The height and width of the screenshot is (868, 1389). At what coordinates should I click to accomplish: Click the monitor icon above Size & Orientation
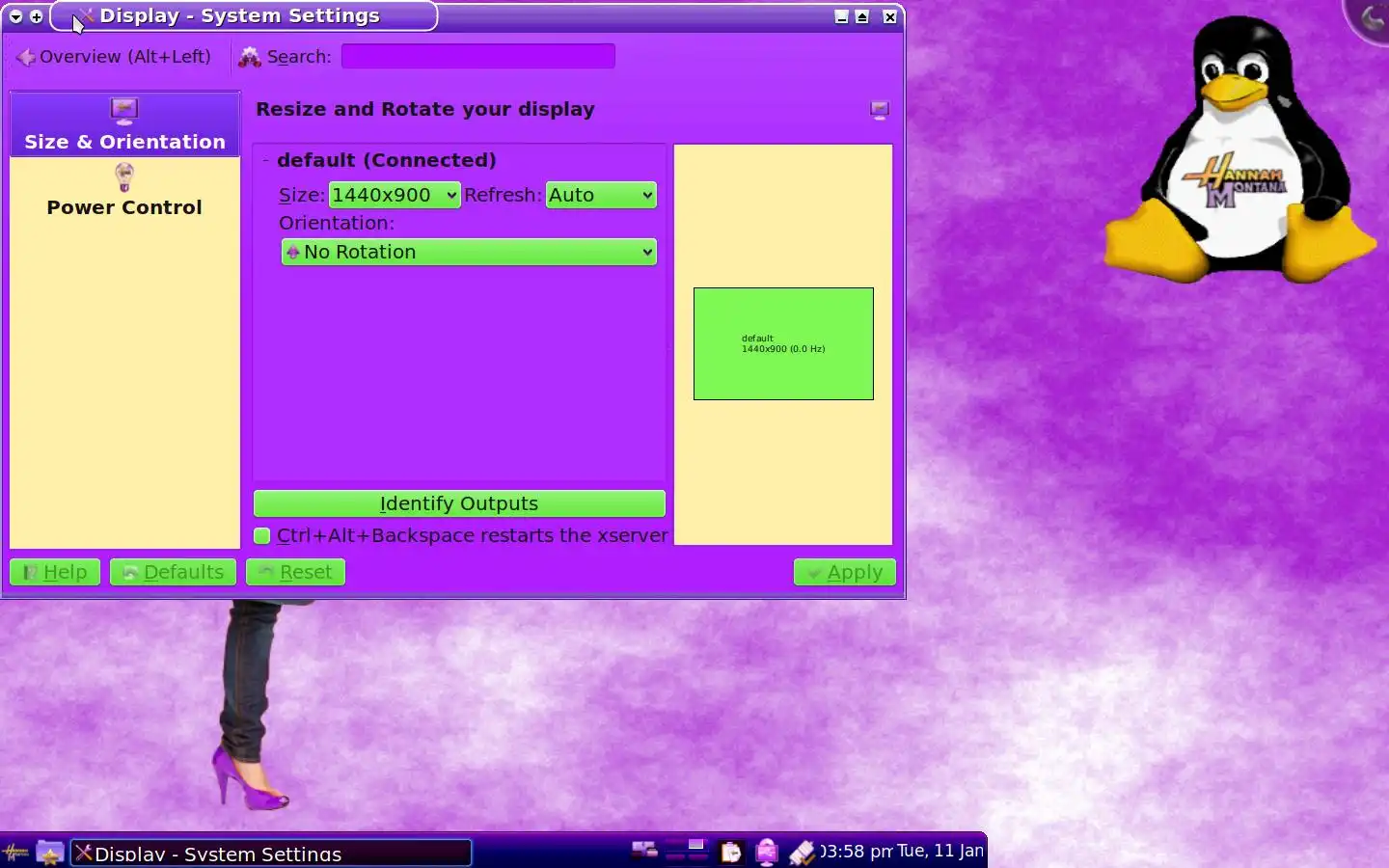[124, 111]
